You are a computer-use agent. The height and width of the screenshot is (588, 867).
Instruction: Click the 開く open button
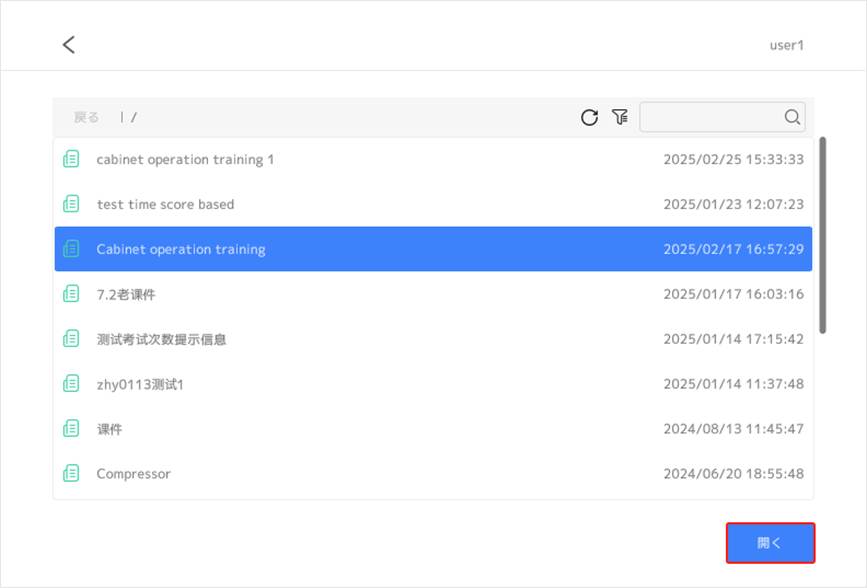[770, 543]
